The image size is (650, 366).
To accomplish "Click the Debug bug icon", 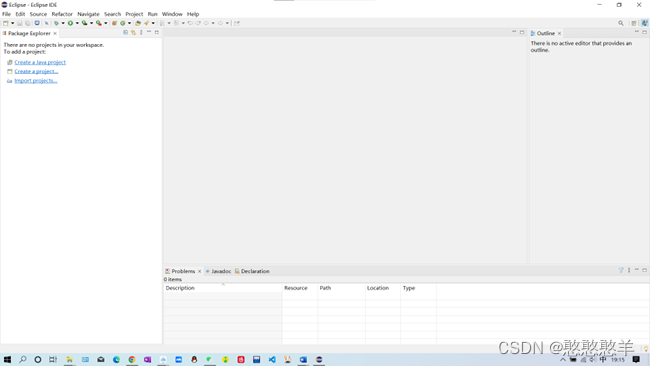I will pyautogui.click(x=56, y=23).
